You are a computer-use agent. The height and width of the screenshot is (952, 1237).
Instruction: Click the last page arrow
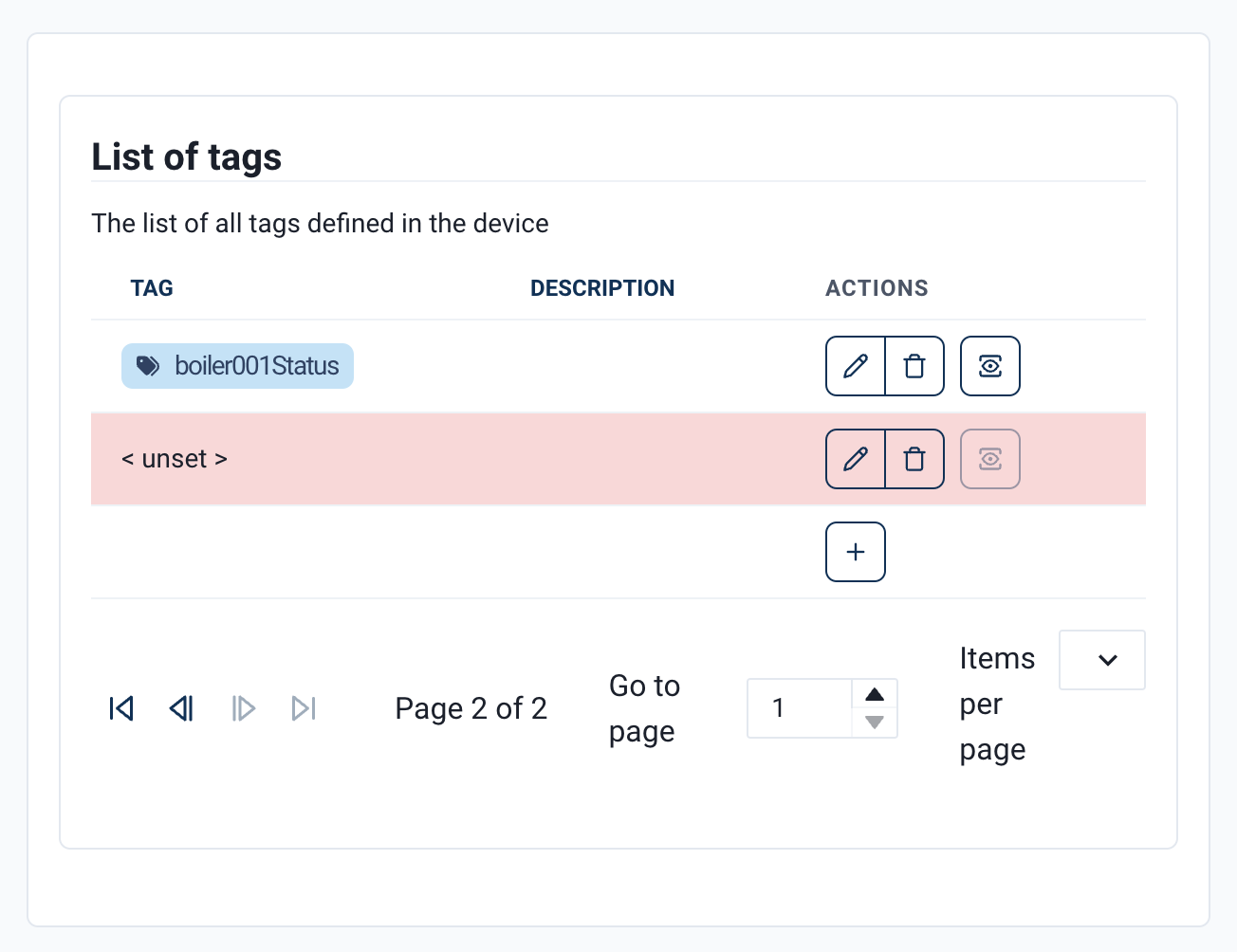304,708
